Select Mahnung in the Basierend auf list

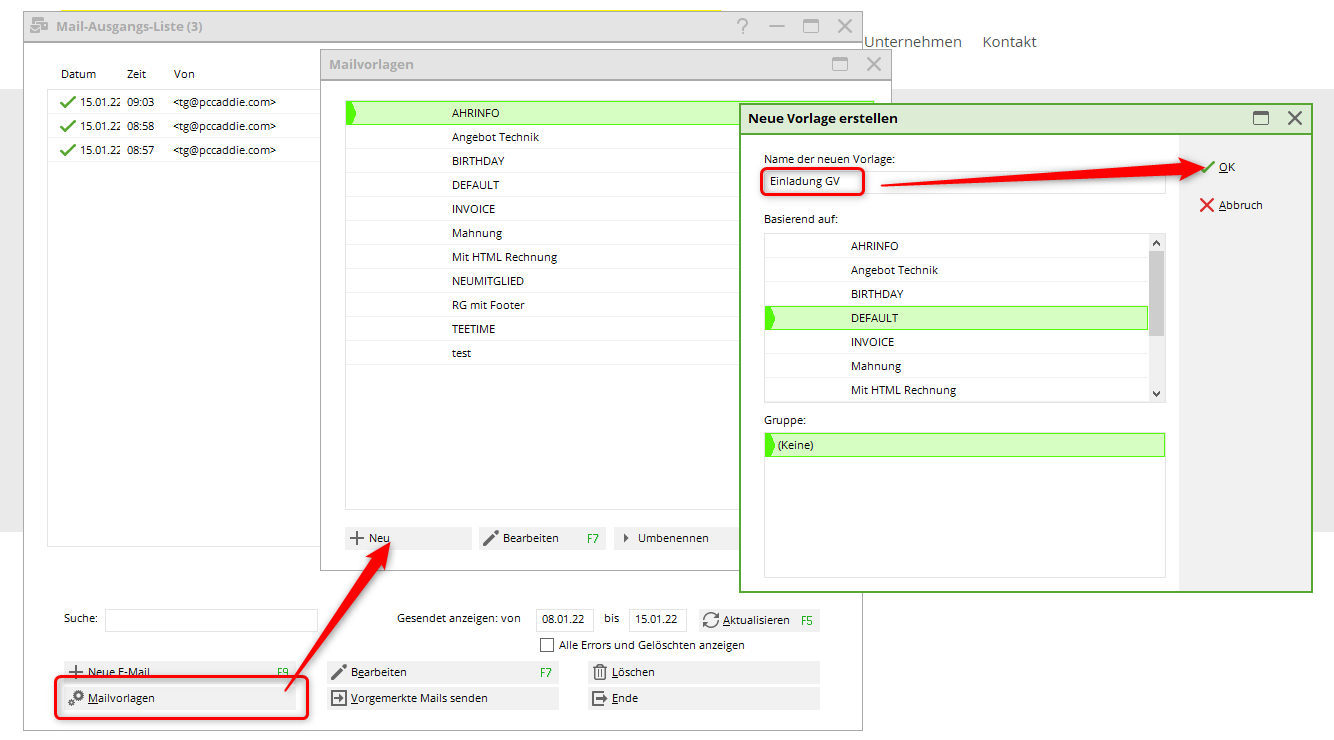pos(957,366)
